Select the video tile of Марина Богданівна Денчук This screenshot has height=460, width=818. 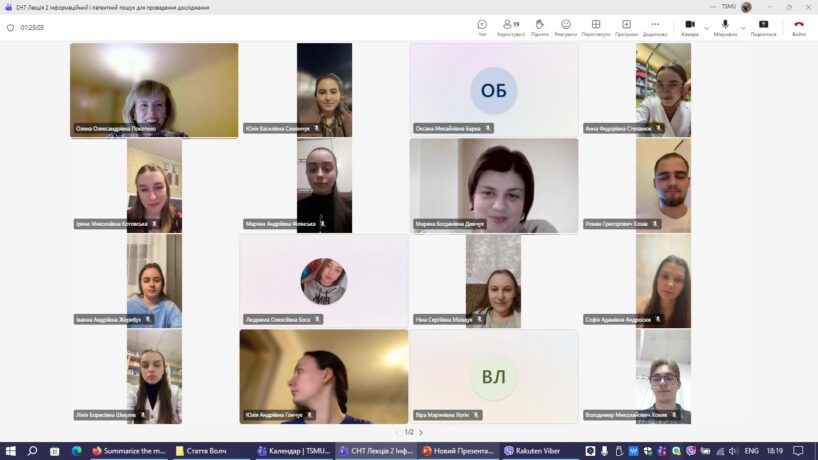[x=493, y=185]
